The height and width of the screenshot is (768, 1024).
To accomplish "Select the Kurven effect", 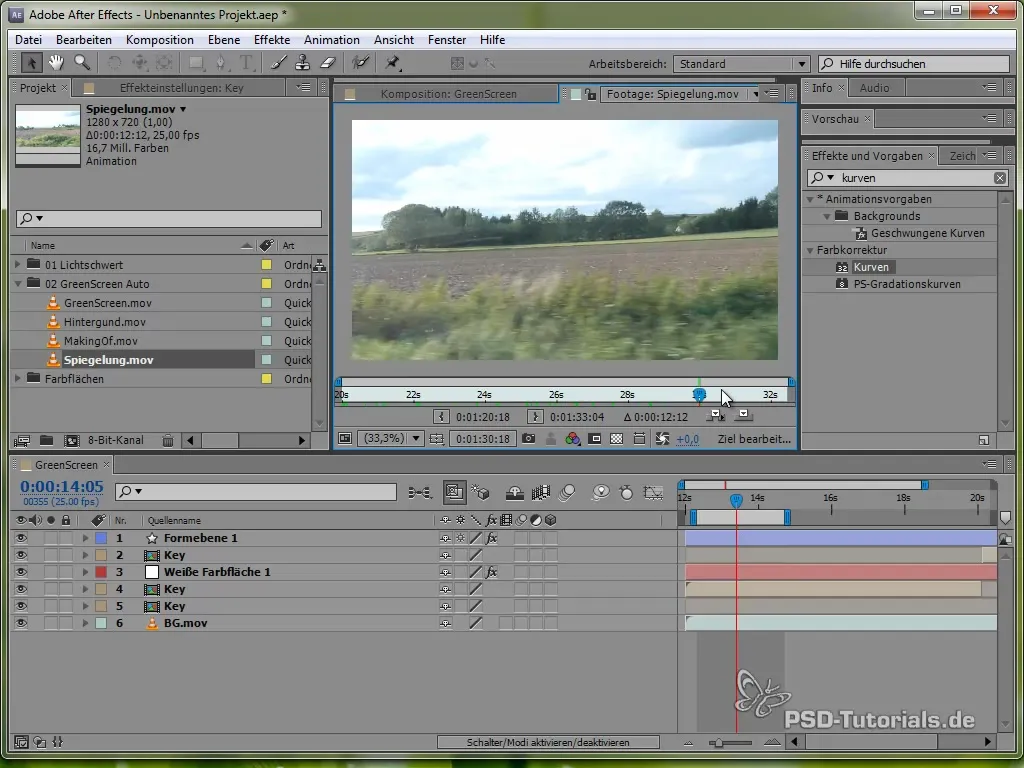I will tap(871, 267).
